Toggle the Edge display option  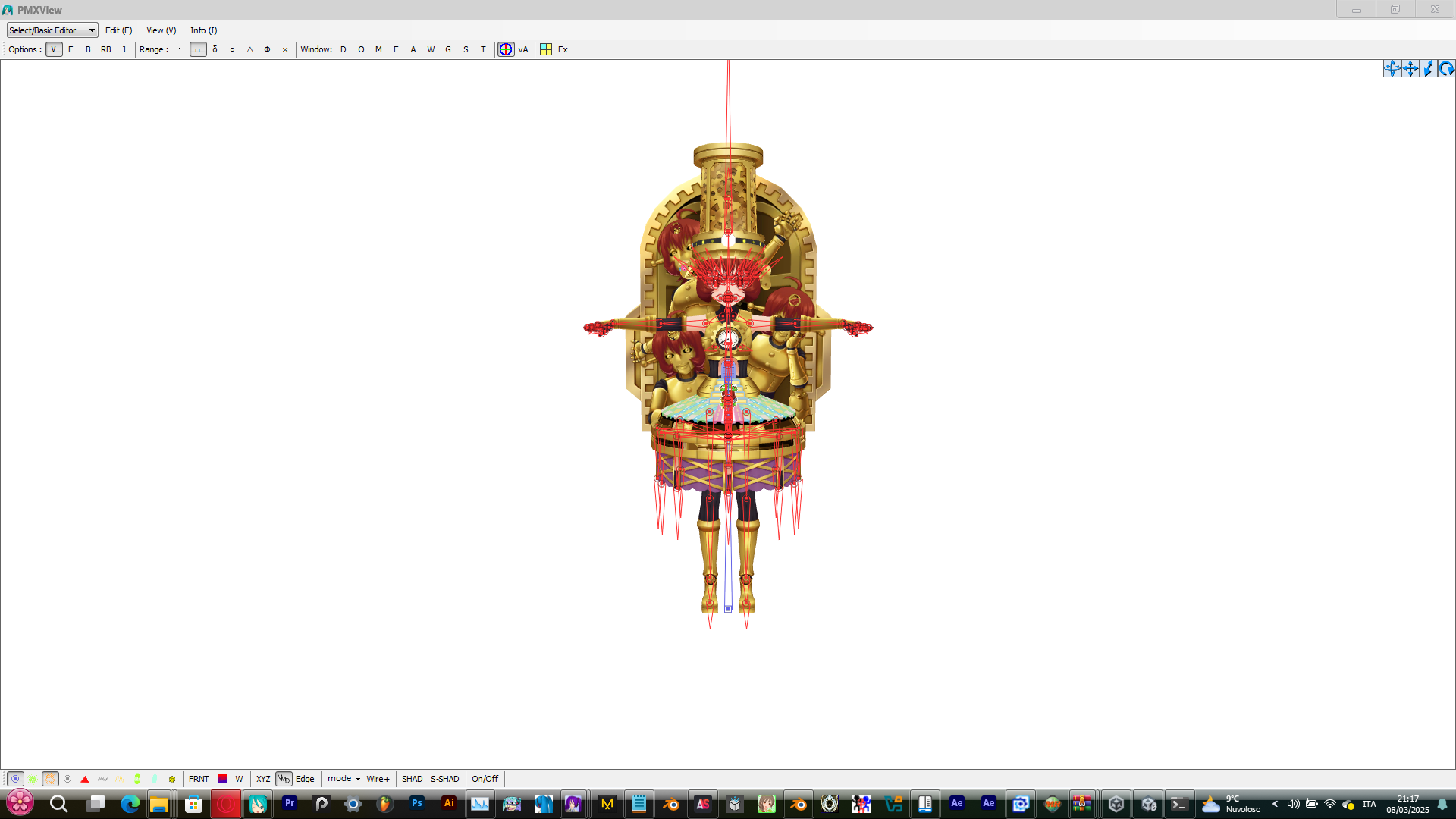(x=305, y=779)
